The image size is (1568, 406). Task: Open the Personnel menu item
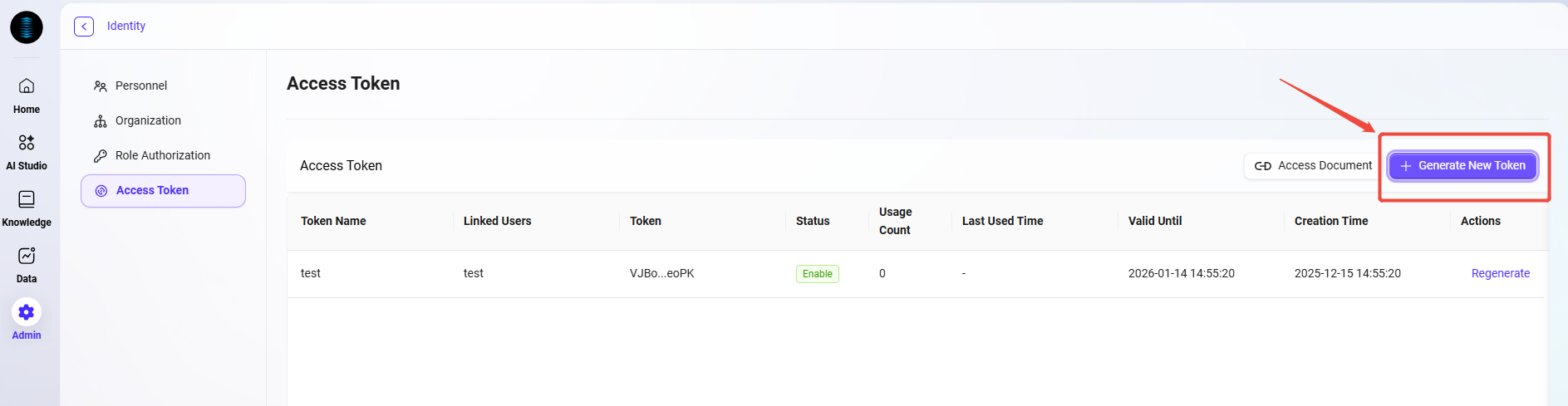(x=141, y=86)
